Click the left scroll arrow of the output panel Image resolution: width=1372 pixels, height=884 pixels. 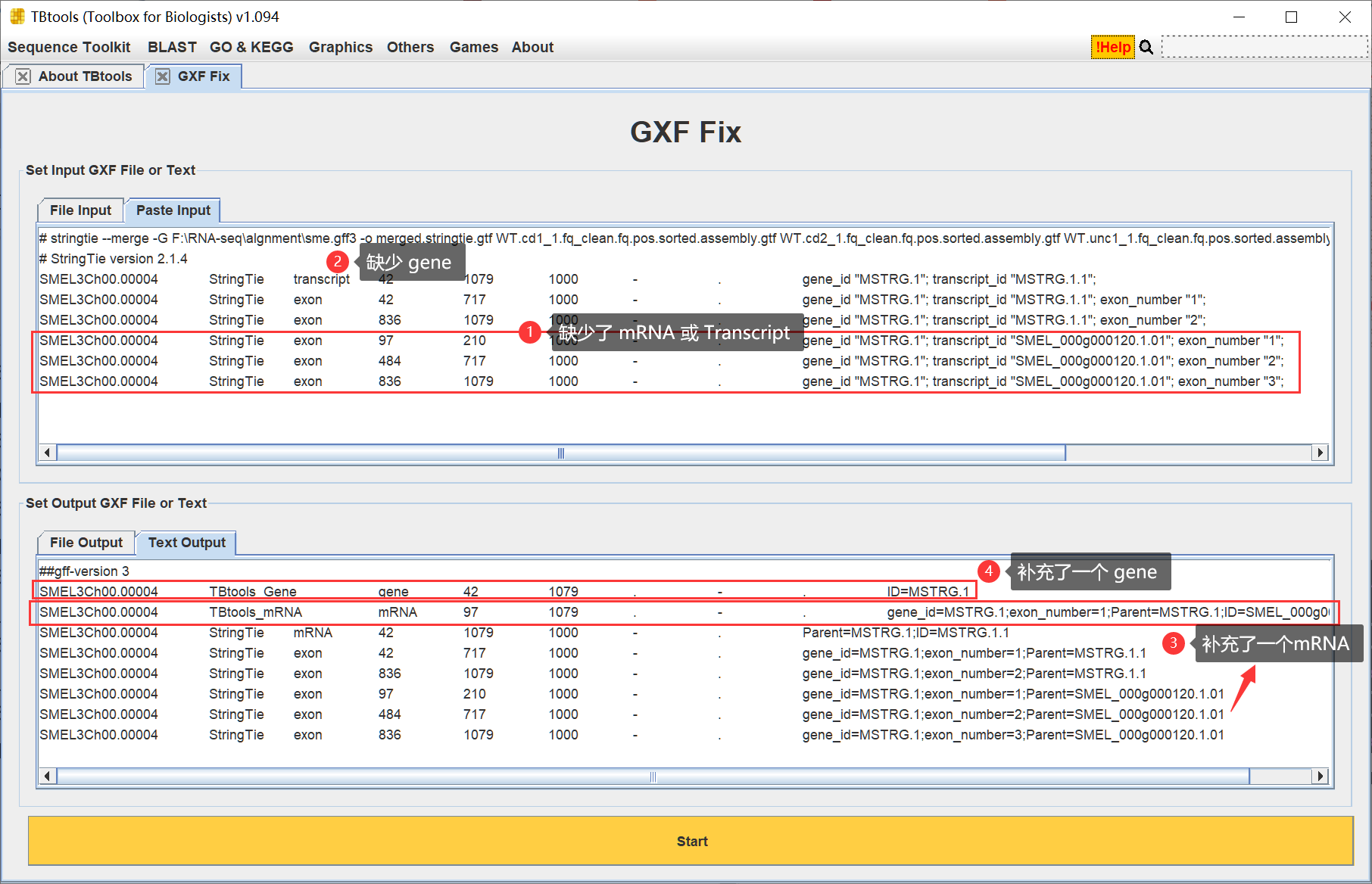[x=47, y=776]
